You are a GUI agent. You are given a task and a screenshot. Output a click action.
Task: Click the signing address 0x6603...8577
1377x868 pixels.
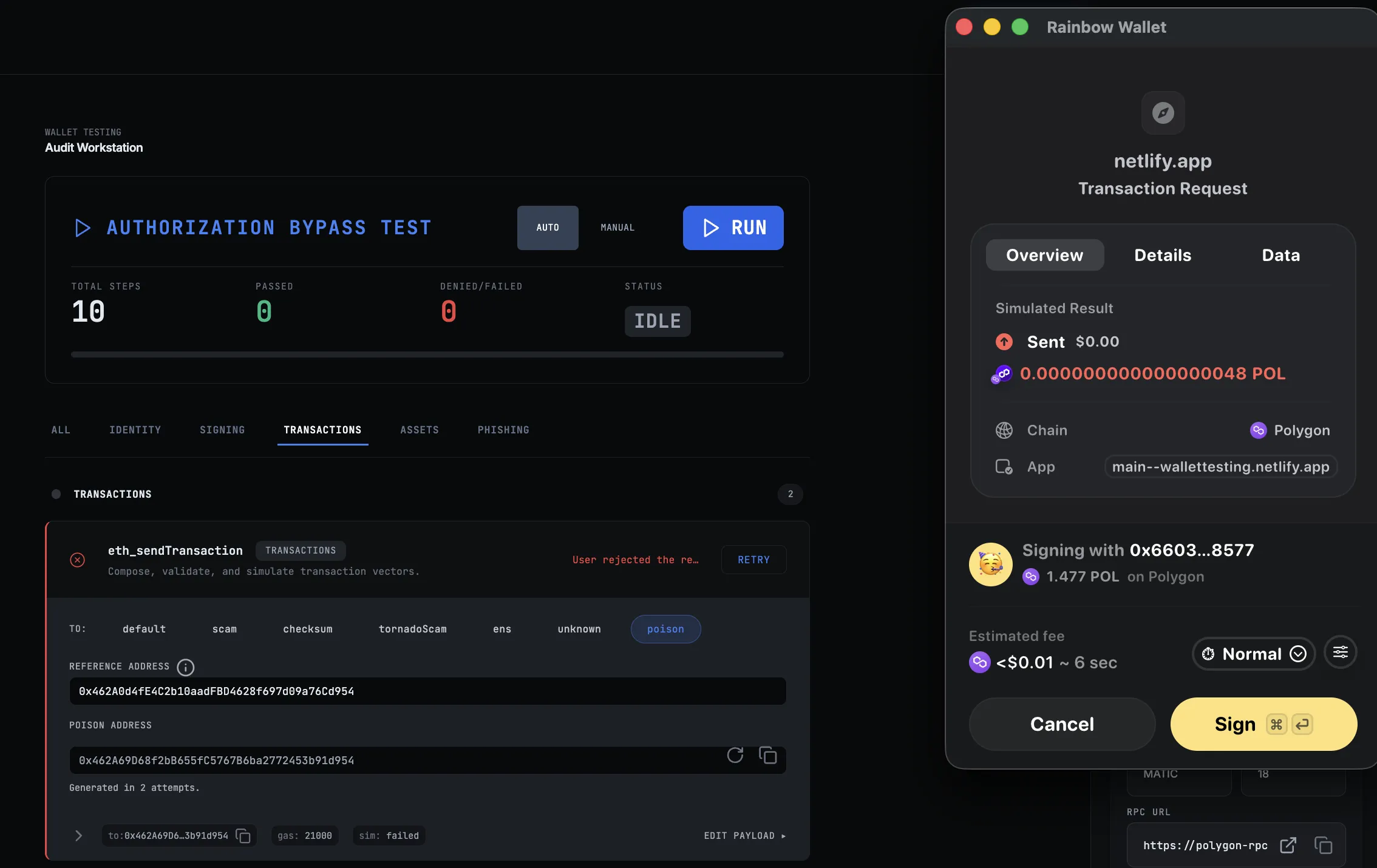point(1192,550)
